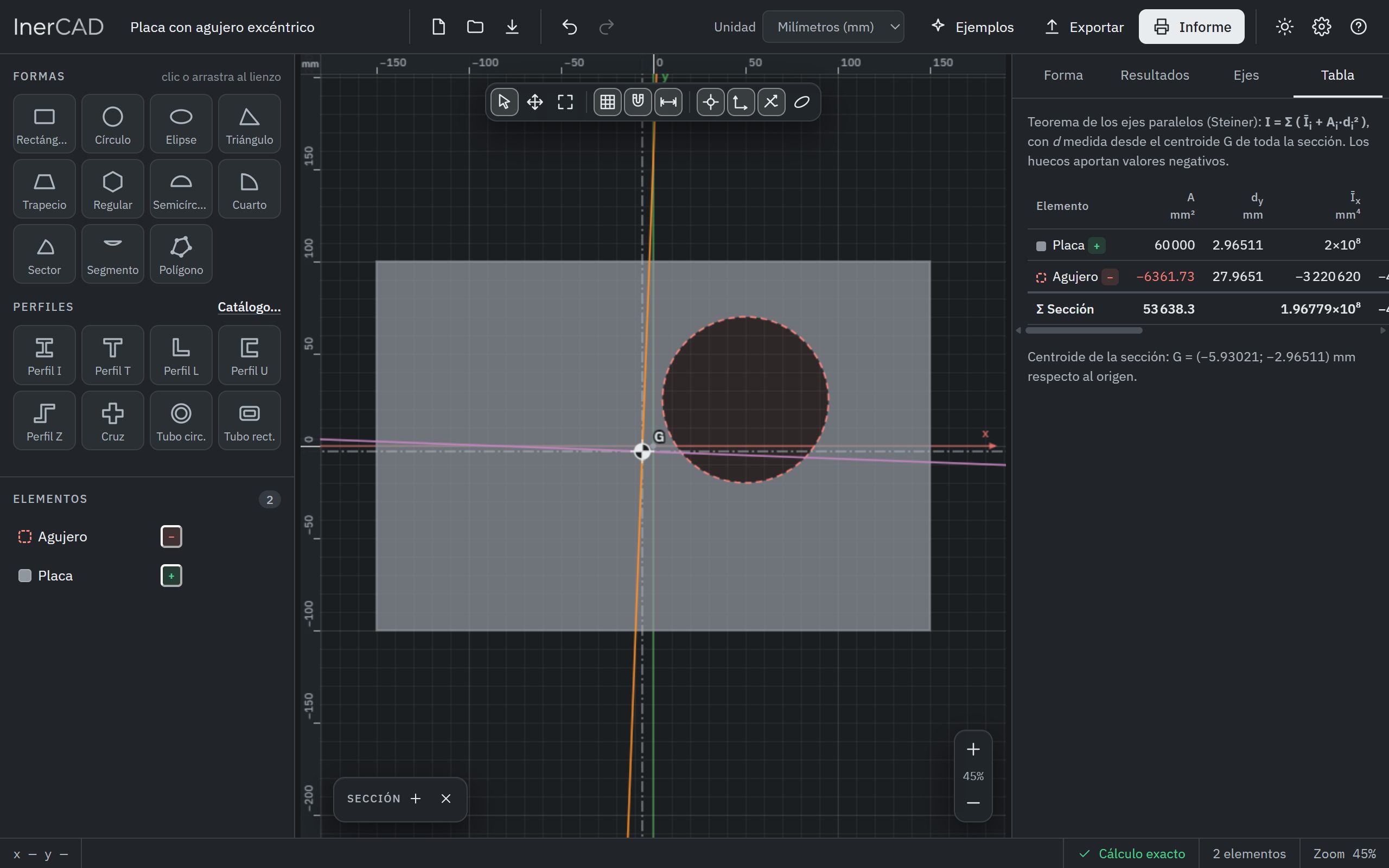Add a new SECCIÓN with plus
This screenshot has width=1389, height=868.
click(x=416, y=799)
